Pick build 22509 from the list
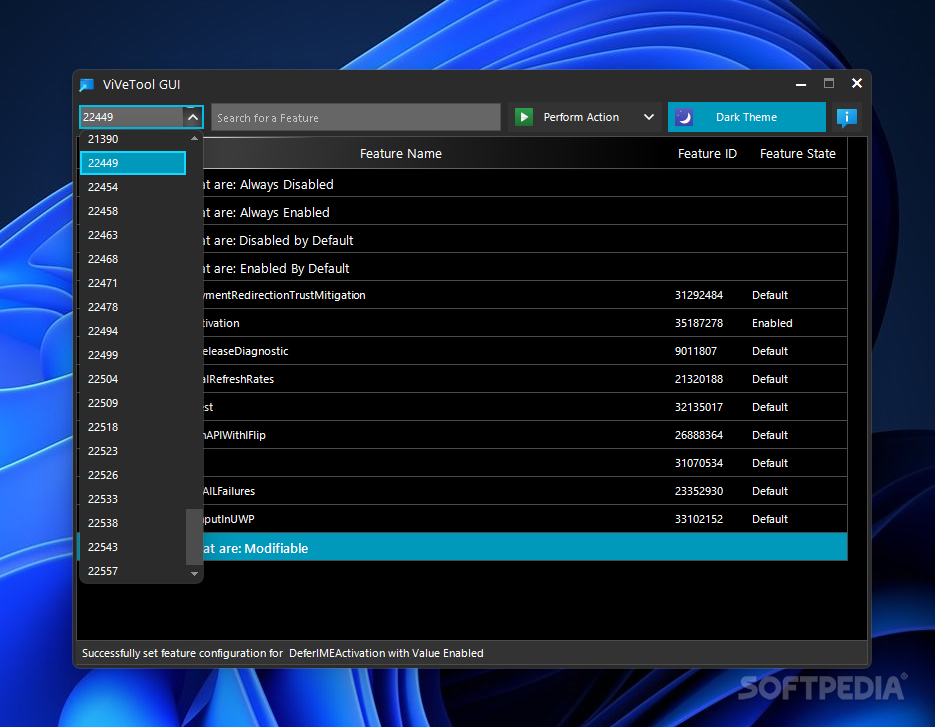 click(x=133, y=403)
